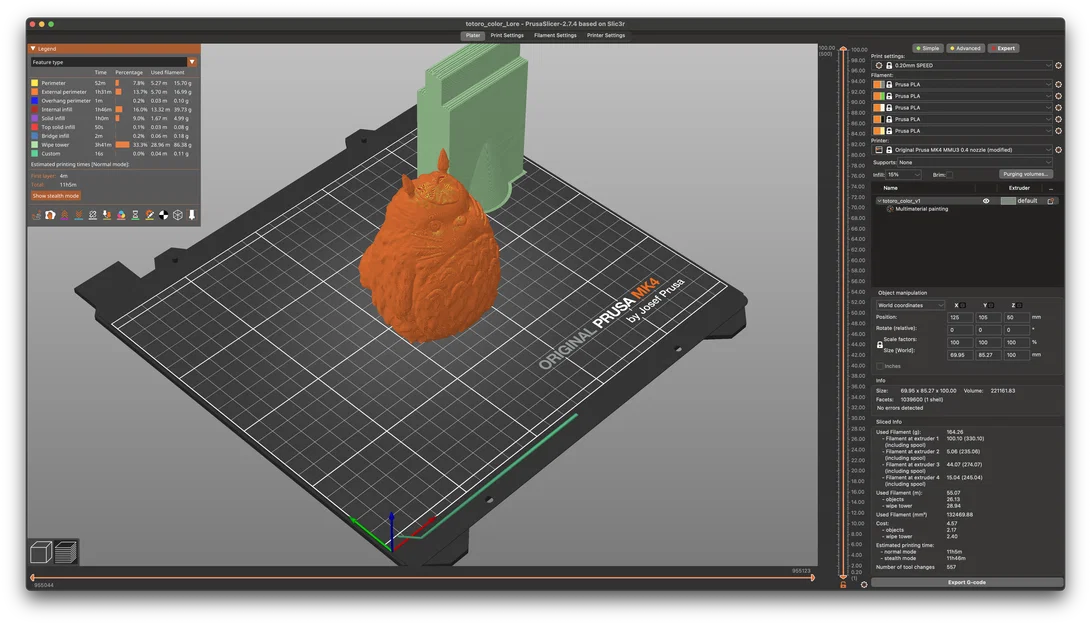Click right thumb of horizontal moves slider
1091x625 pixels.
pos(812,578)
